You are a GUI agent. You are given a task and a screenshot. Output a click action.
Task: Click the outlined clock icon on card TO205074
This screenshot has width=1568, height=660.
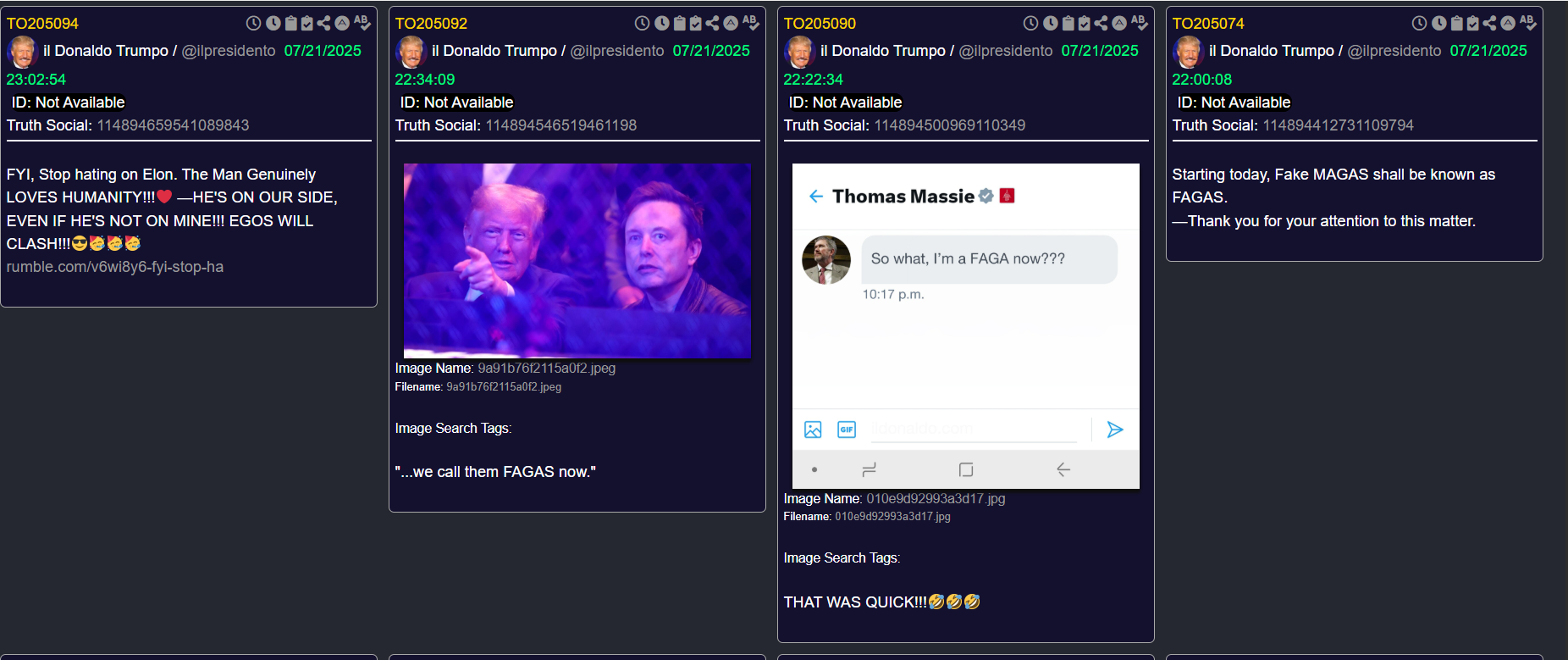(1419, 23)
